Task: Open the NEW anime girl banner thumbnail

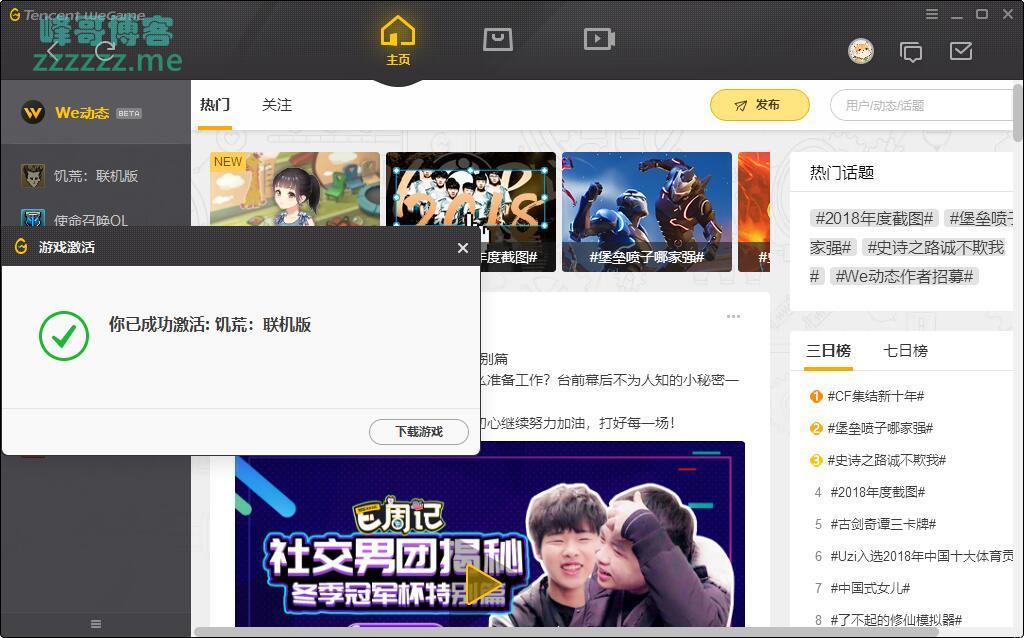Action: tap(295, 189)
